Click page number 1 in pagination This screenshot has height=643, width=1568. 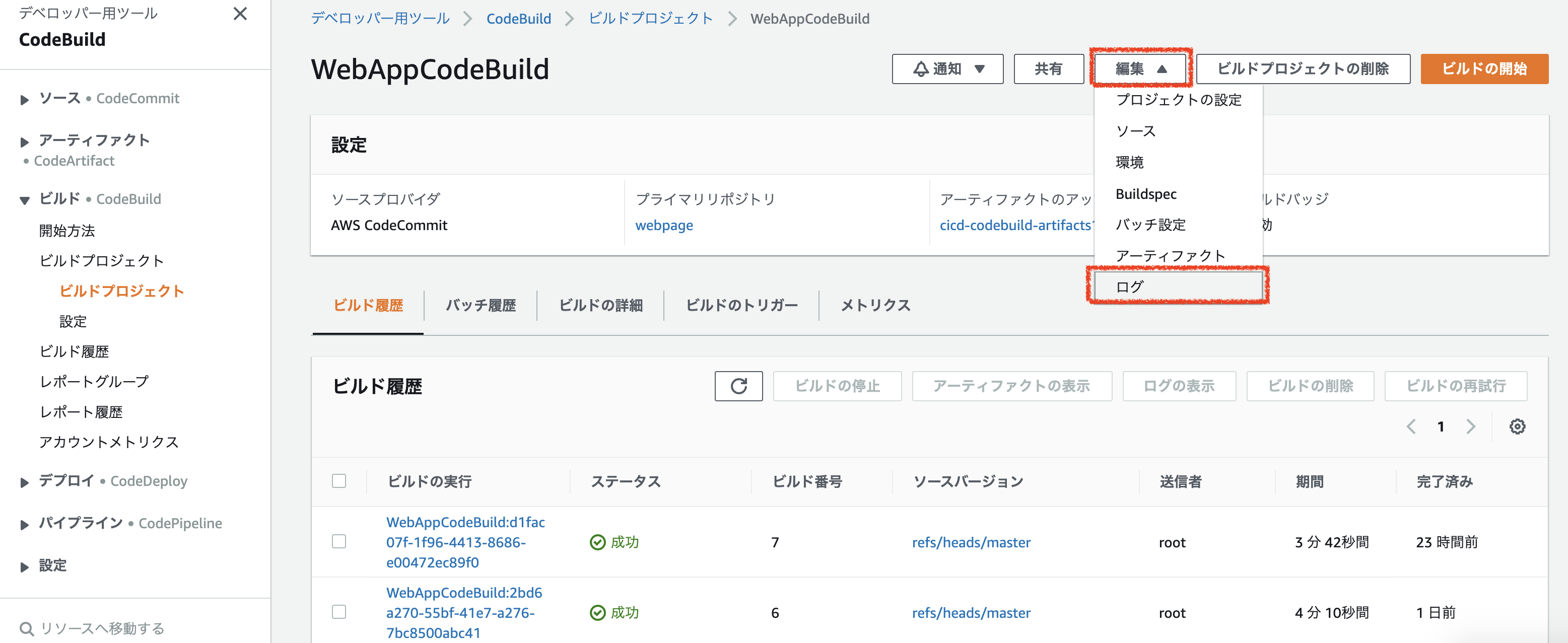tap(1440, 426)
